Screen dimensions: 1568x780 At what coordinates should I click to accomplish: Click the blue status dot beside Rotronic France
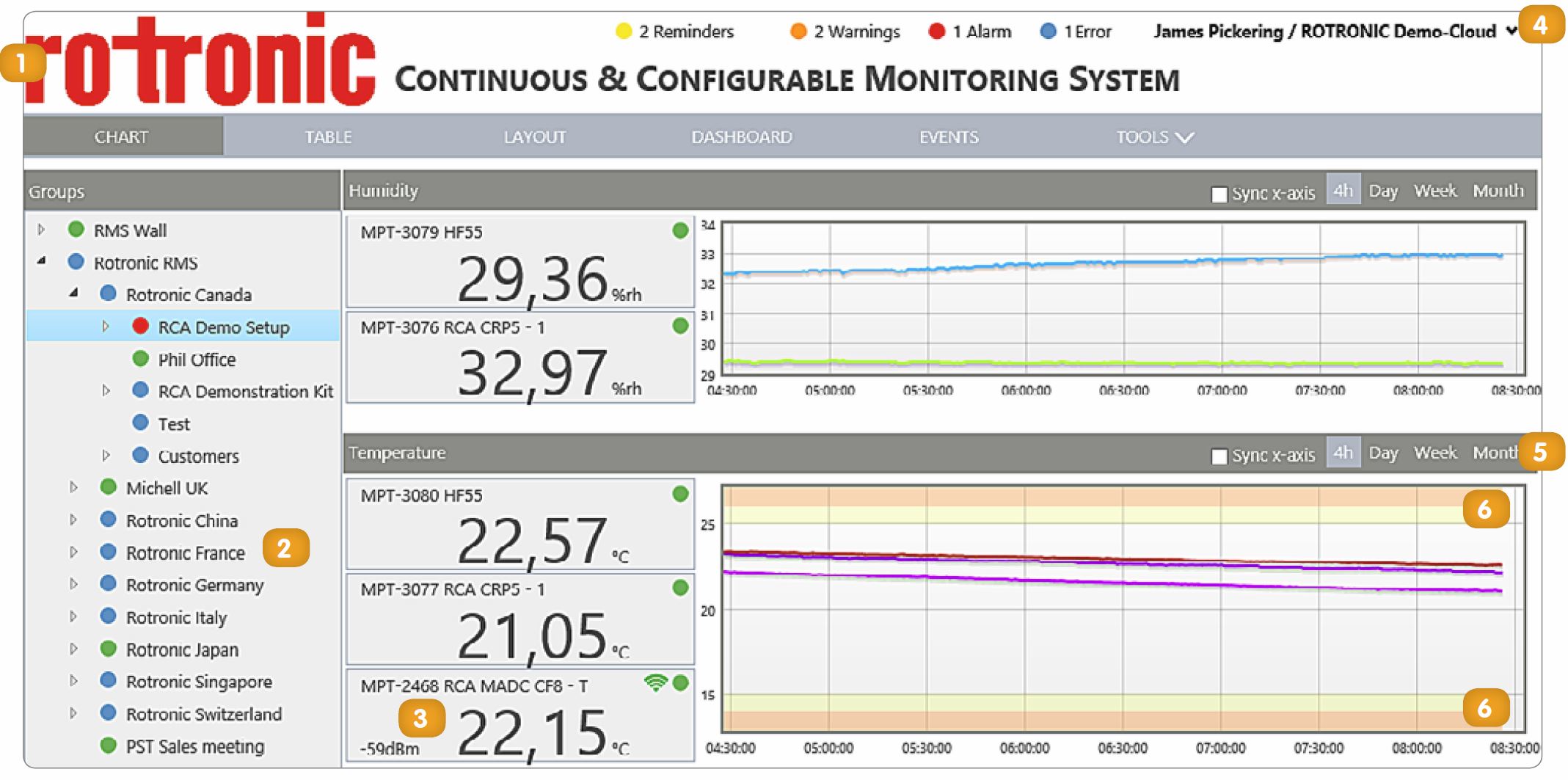pos(108,552)
